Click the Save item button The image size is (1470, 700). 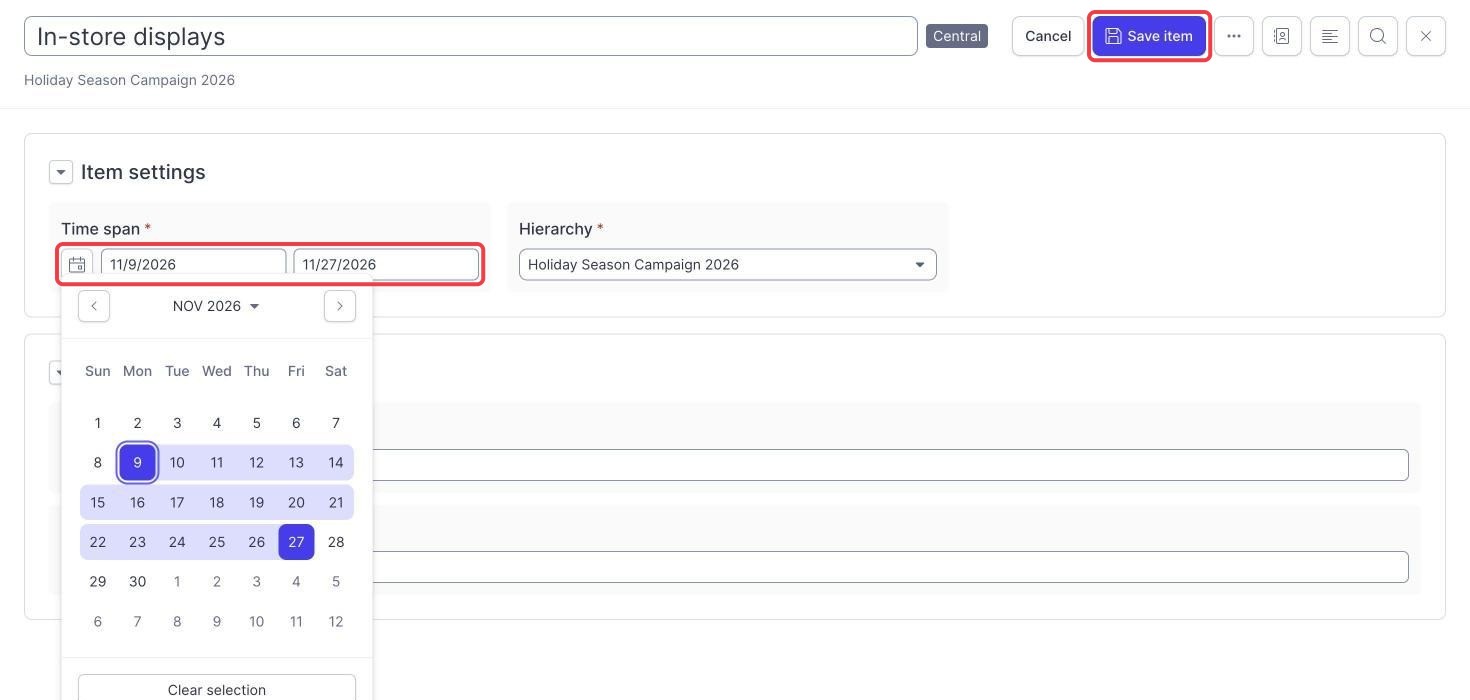click(x=1149, y=36)
